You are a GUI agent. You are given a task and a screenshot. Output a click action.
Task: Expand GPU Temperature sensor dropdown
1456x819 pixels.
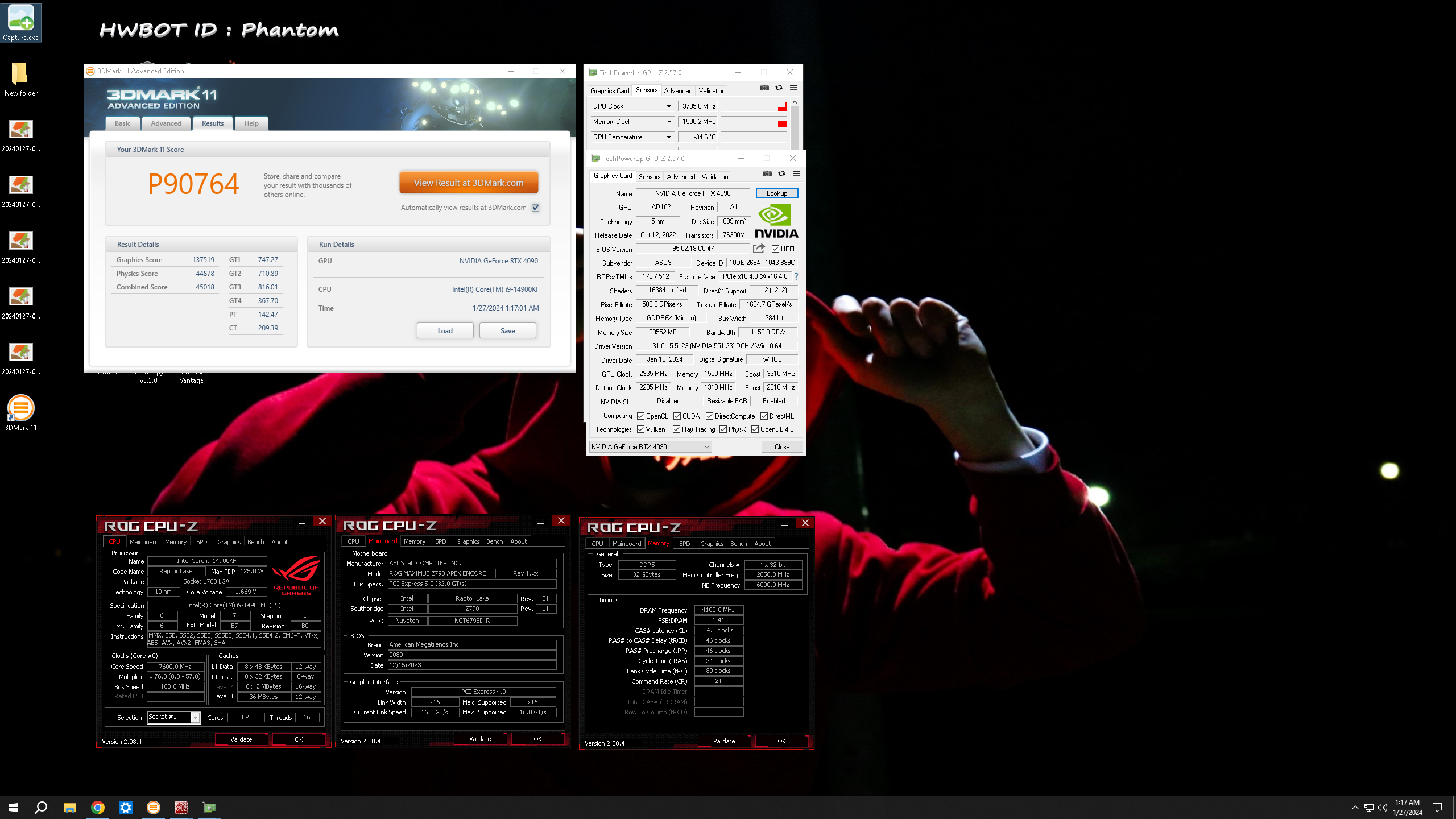pos(669,137)
